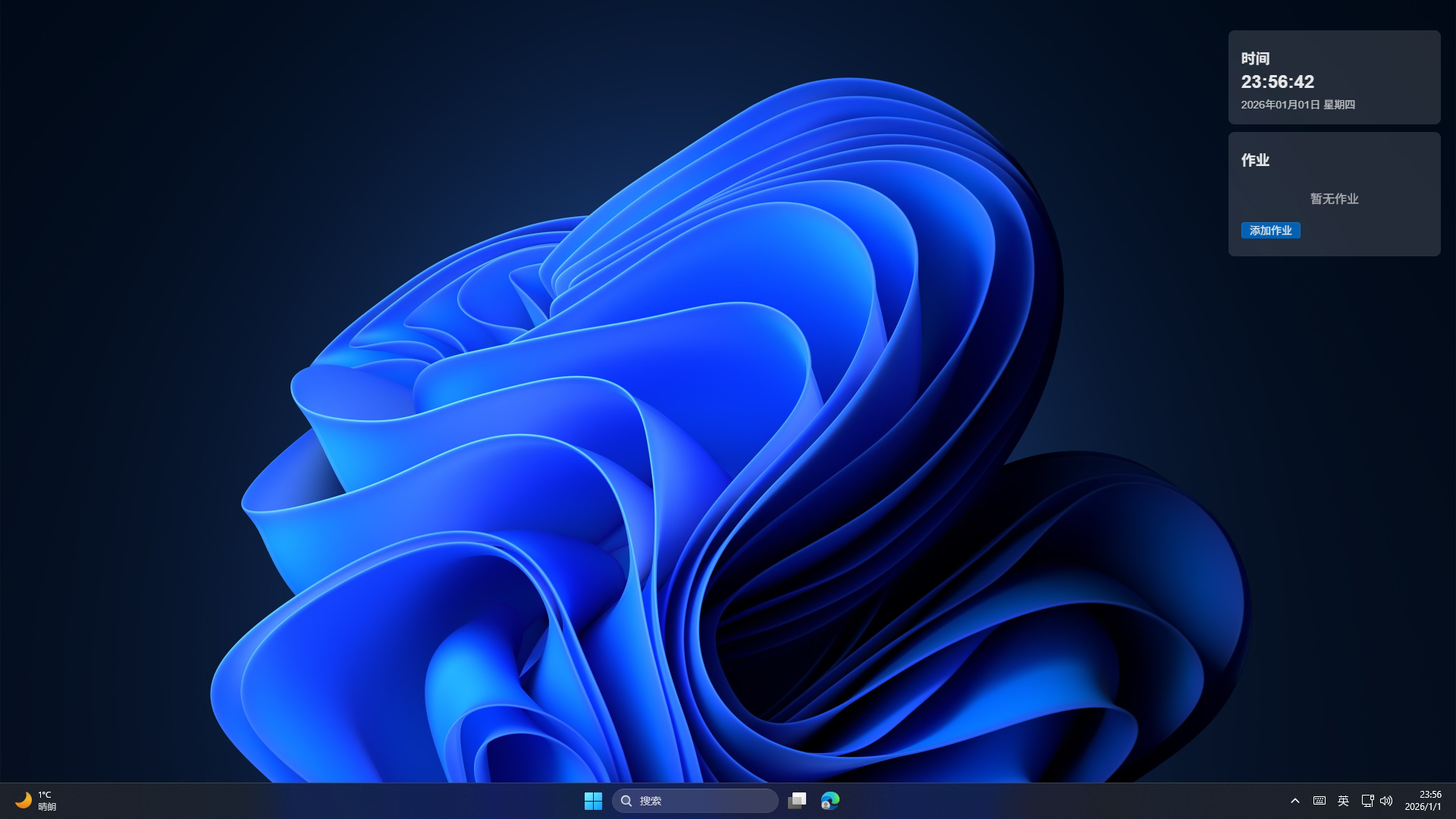Viewport: 1456px width, 819px height.
Task: Open the volume speaker tray icon
Action: pos(1386,801)
